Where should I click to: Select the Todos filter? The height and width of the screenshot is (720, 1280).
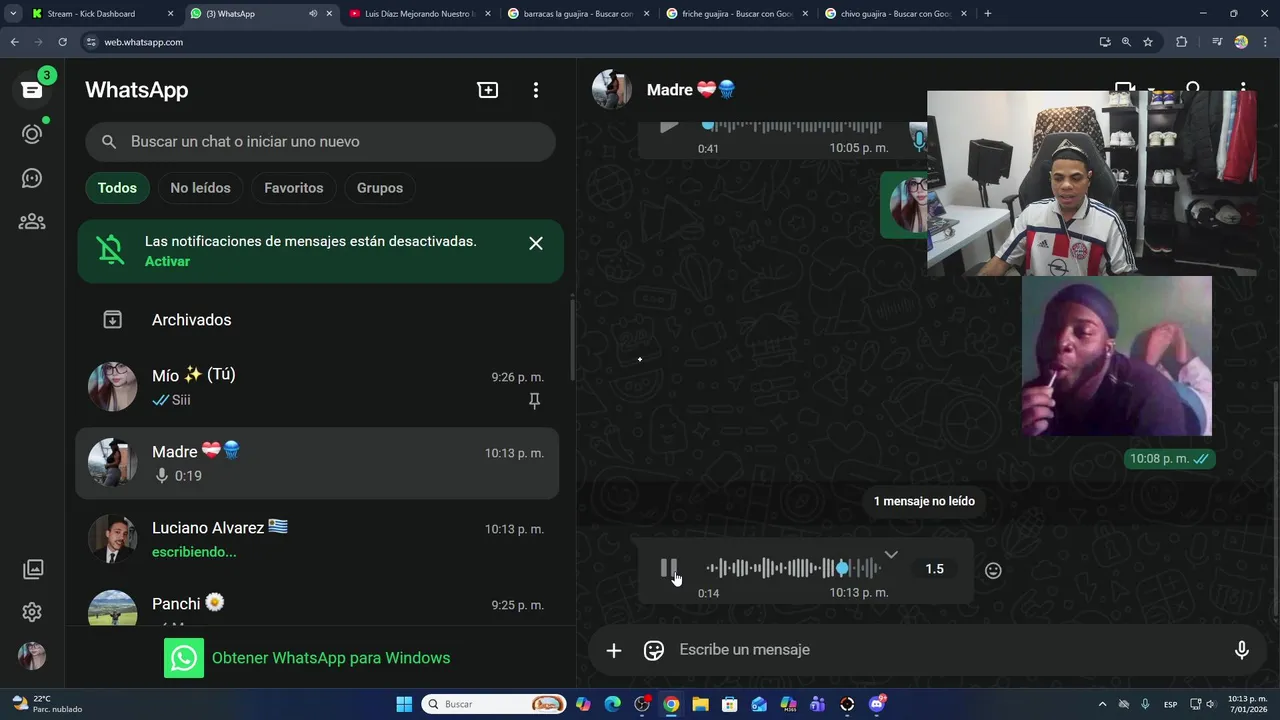[x=117, y=188]
